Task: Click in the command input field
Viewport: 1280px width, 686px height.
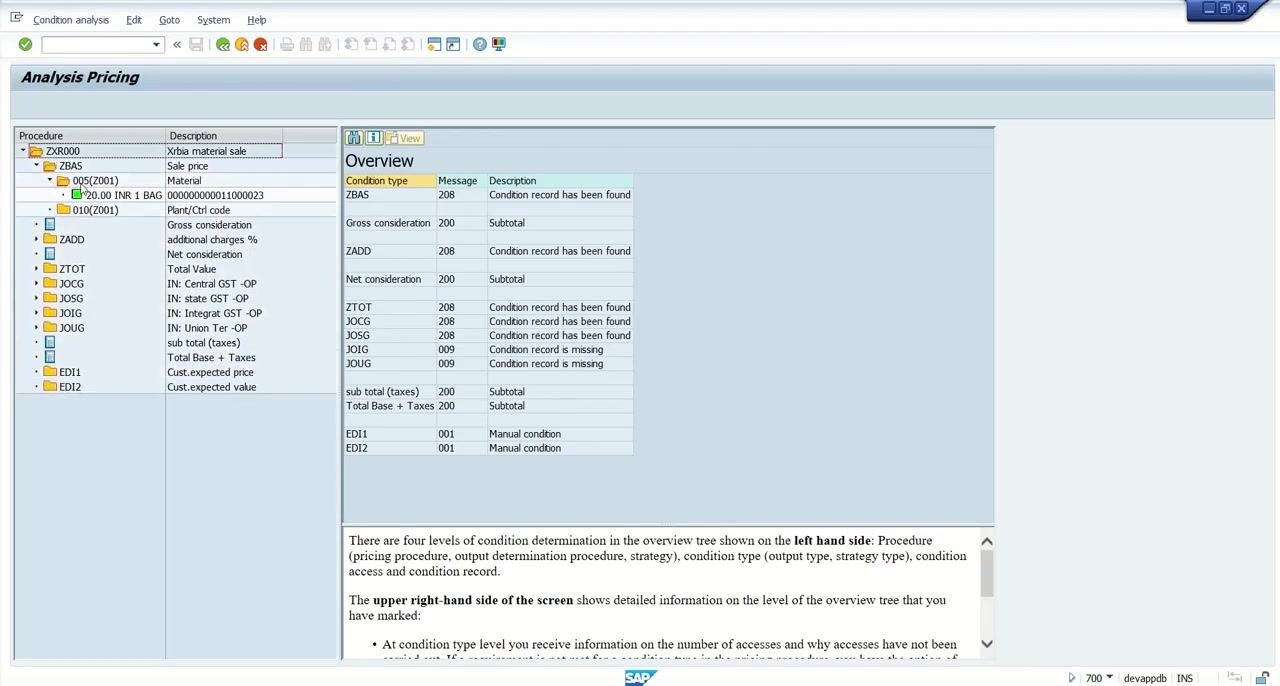Action: [x=96, y=44]
